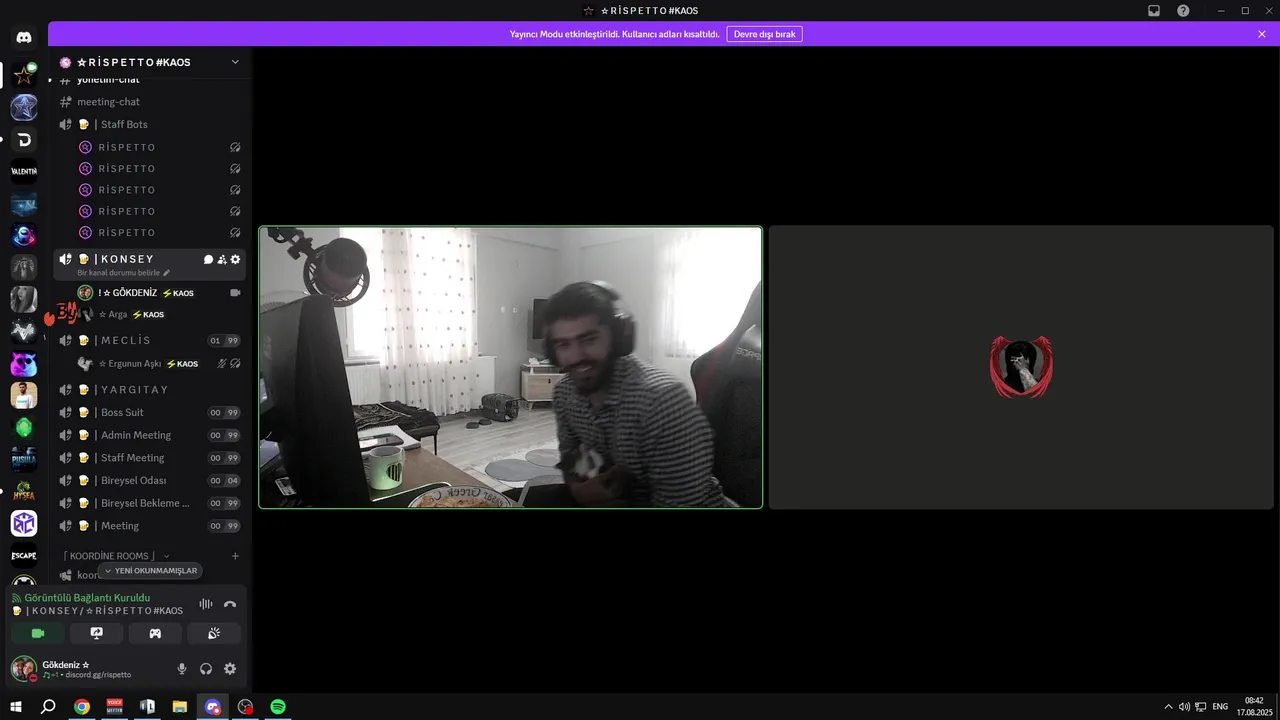Disable streamer mode with Devre dışı bırak
This screenshot has height=720, width=1280.
764,34
